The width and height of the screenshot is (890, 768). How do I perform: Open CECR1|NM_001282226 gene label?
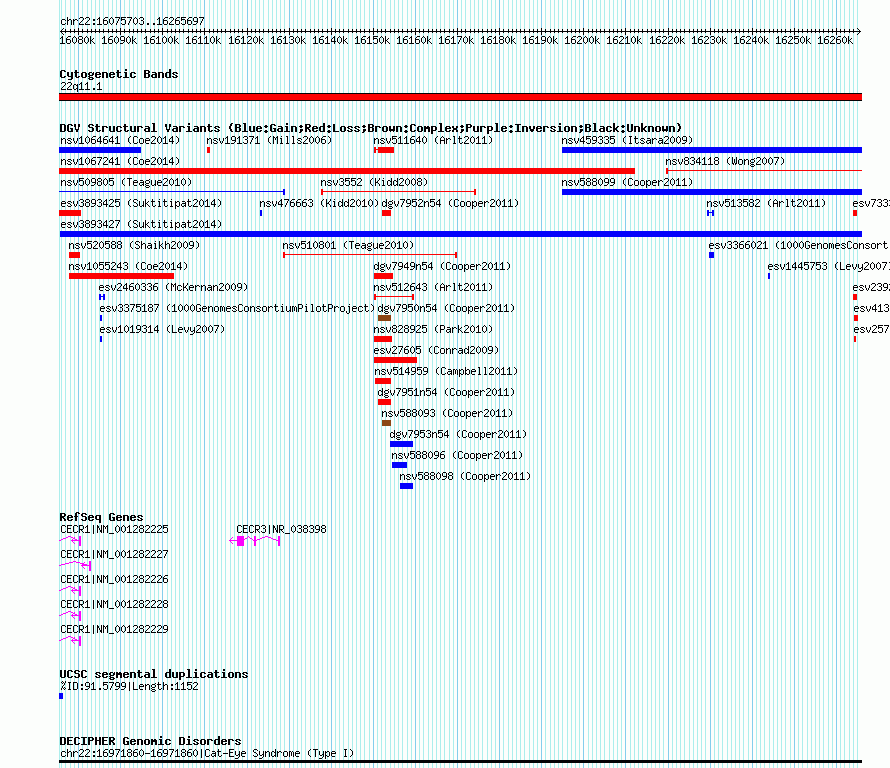point(114,579)
